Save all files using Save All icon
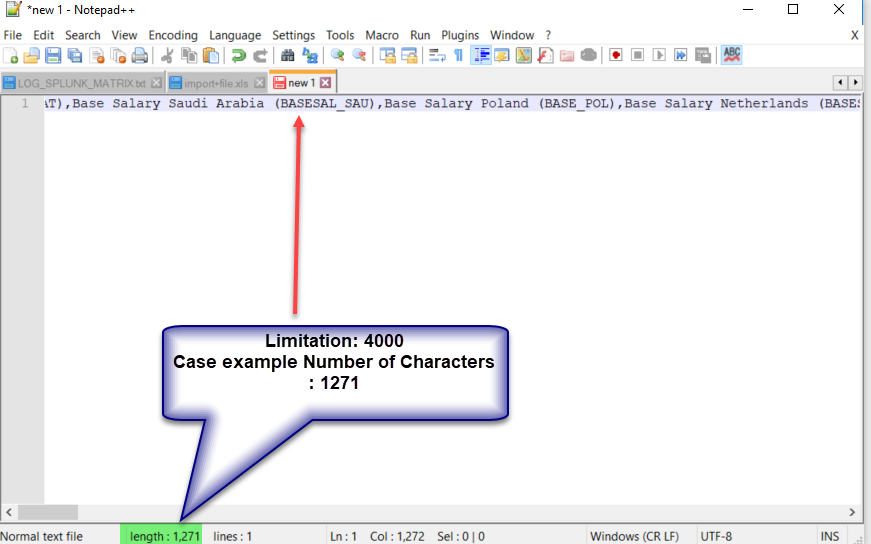 point(74,56)
